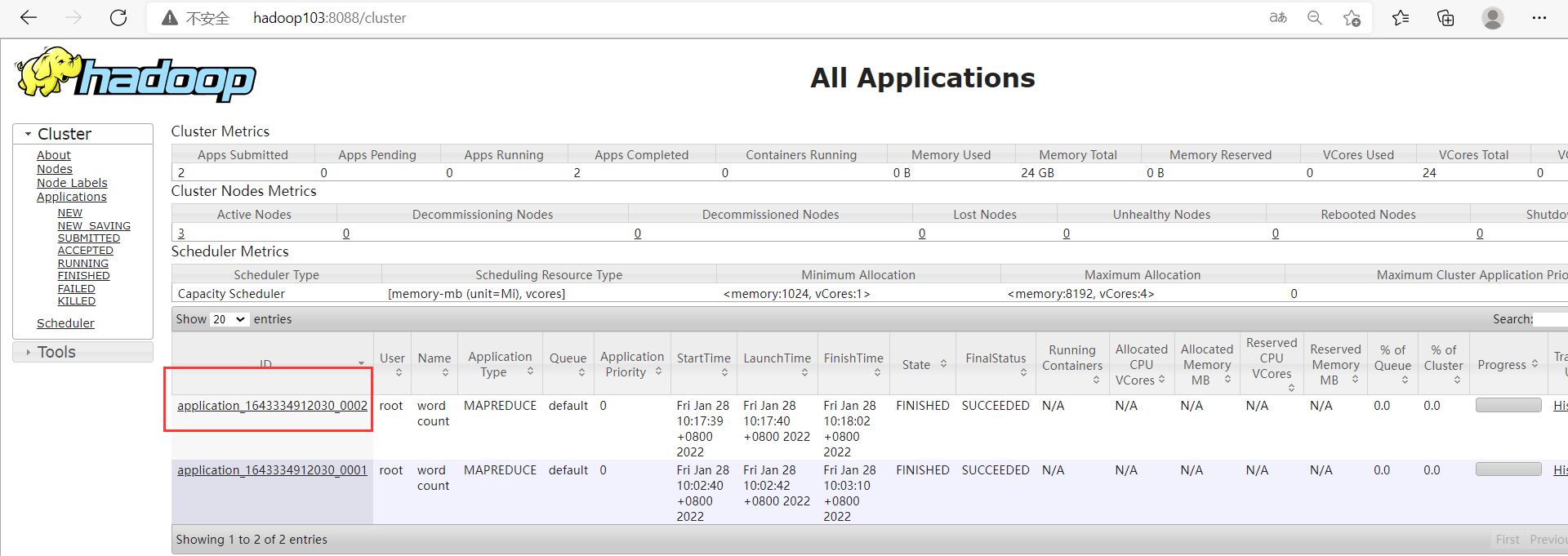Click progress bar of application 0002

1508,405
